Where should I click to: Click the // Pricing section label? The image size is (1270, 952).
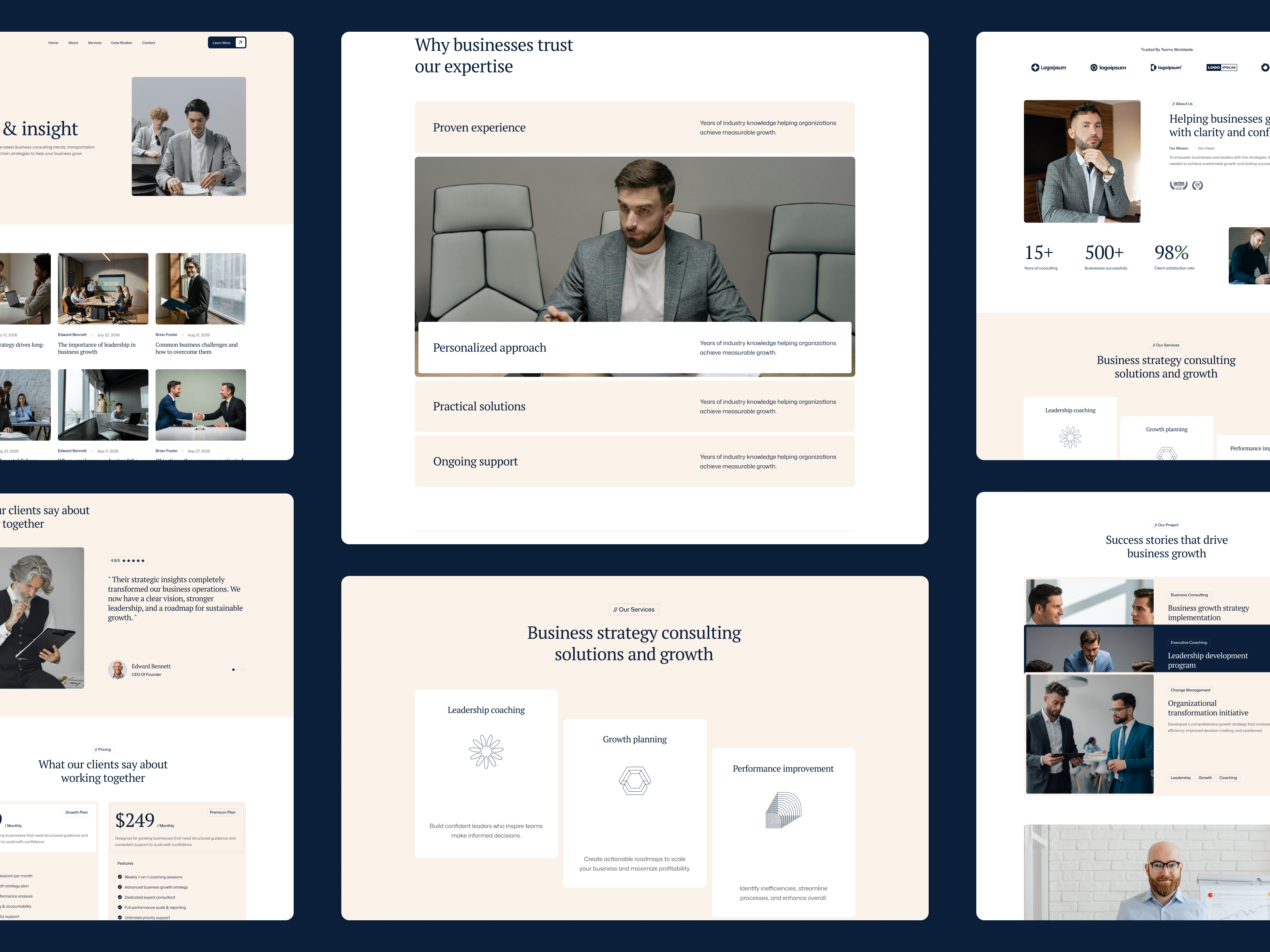click(x=103, y=749)
